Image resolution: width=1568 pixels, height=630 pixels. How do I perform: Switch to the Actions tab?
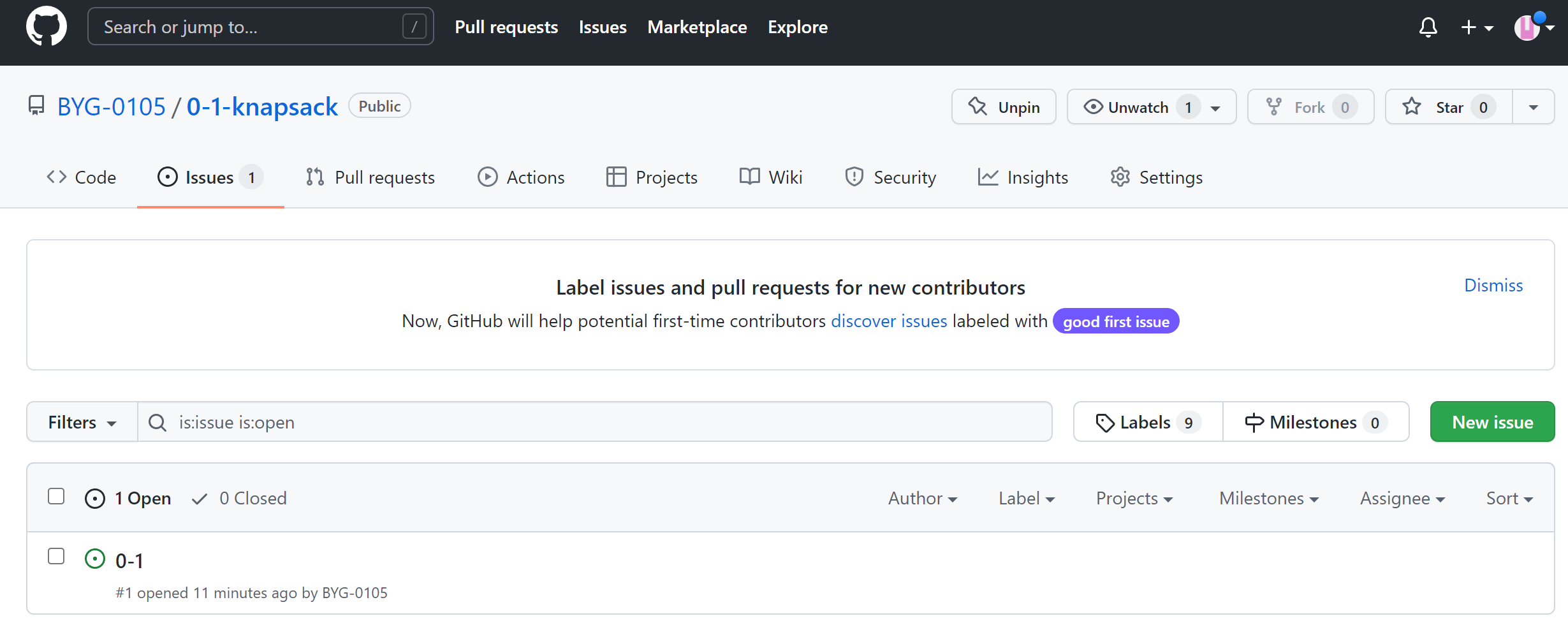[521, 177]
